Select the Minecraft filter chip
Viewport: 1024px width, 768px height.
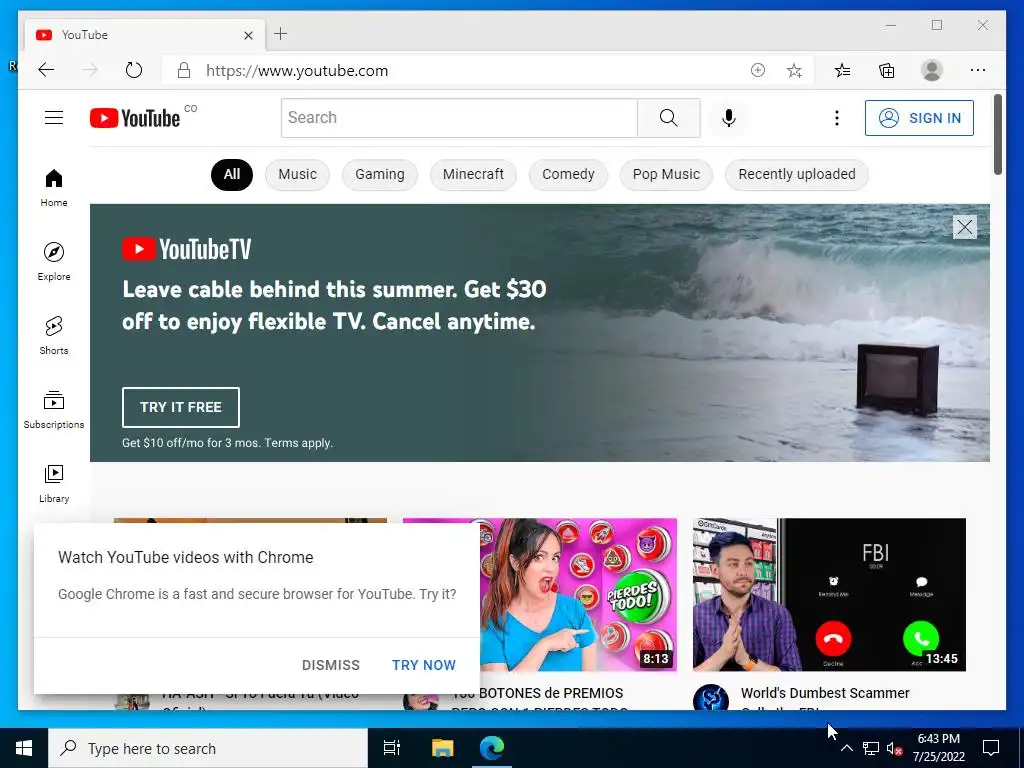473,174
